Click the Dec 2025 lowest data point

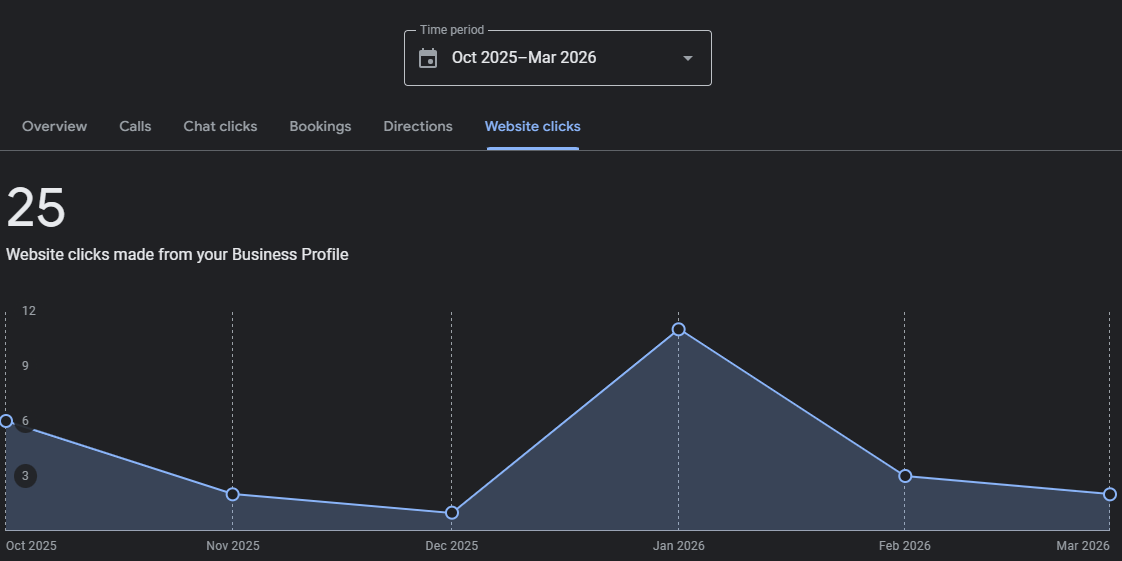pyautogui.click(x=452, y=512)
